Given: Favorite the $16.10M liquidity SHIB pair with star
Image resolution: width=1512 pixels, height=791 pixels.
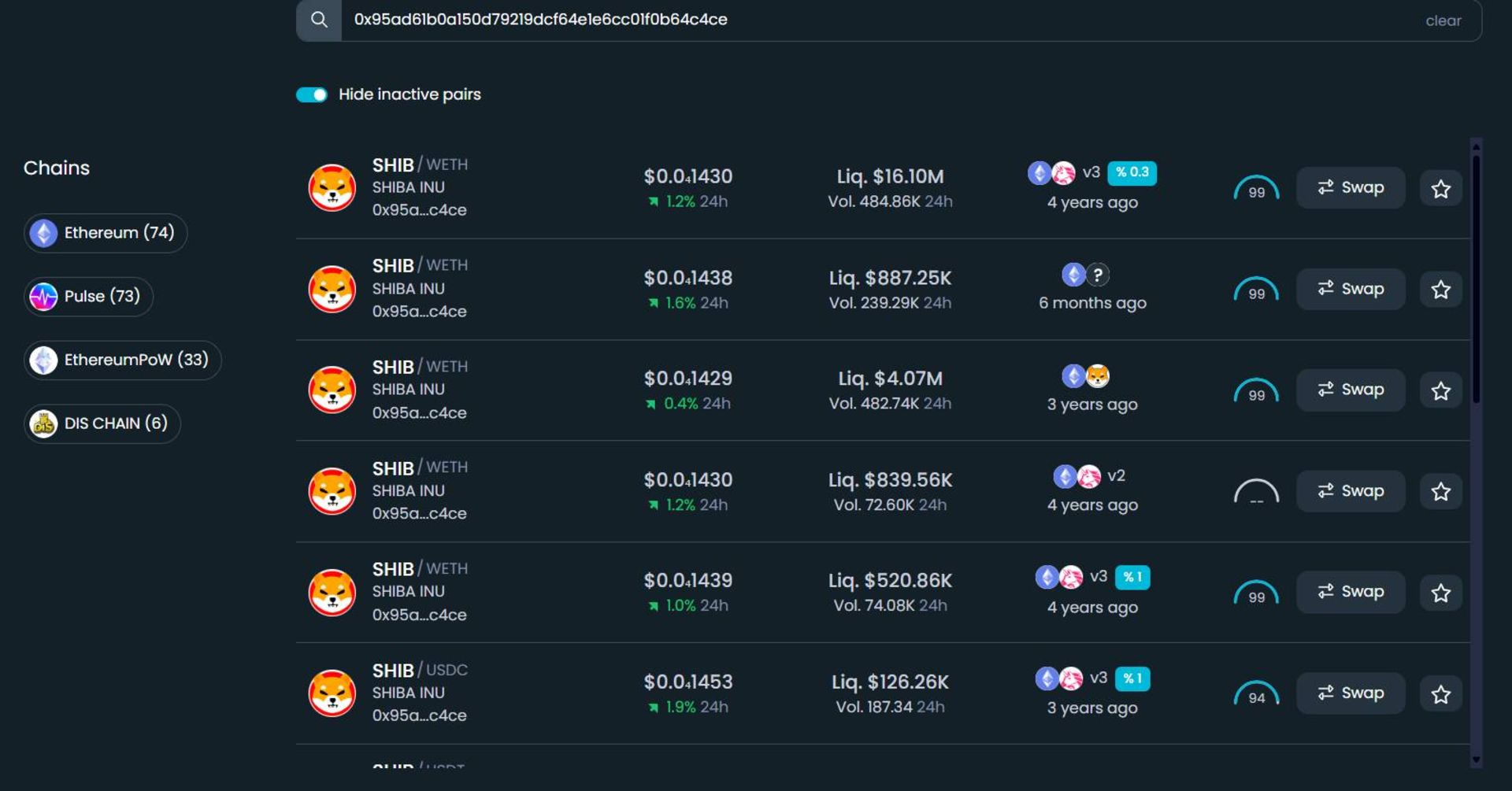Looking at the screenshot, I should click(1440, 188).
